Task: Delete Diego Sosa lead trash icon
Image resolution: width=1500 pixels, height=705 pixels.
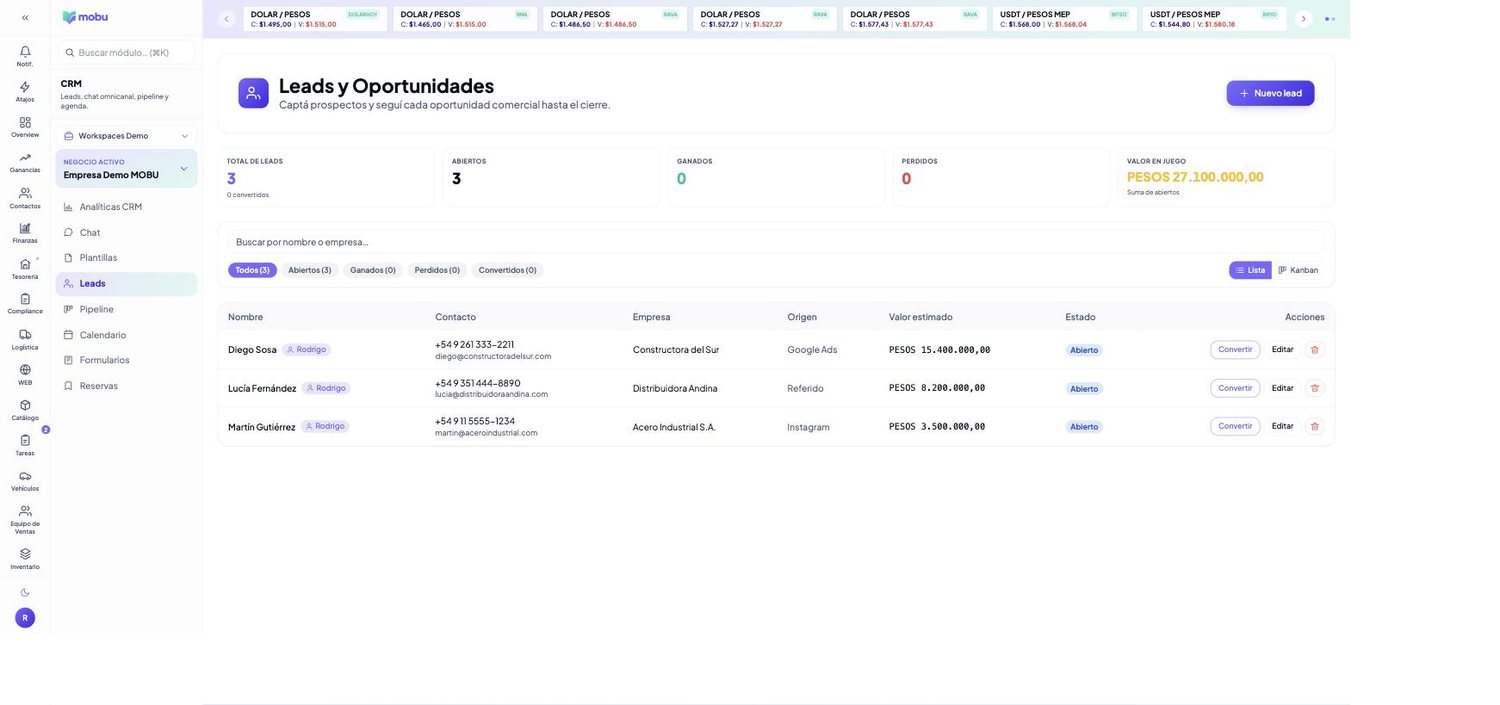Action: coord(1315,350)
